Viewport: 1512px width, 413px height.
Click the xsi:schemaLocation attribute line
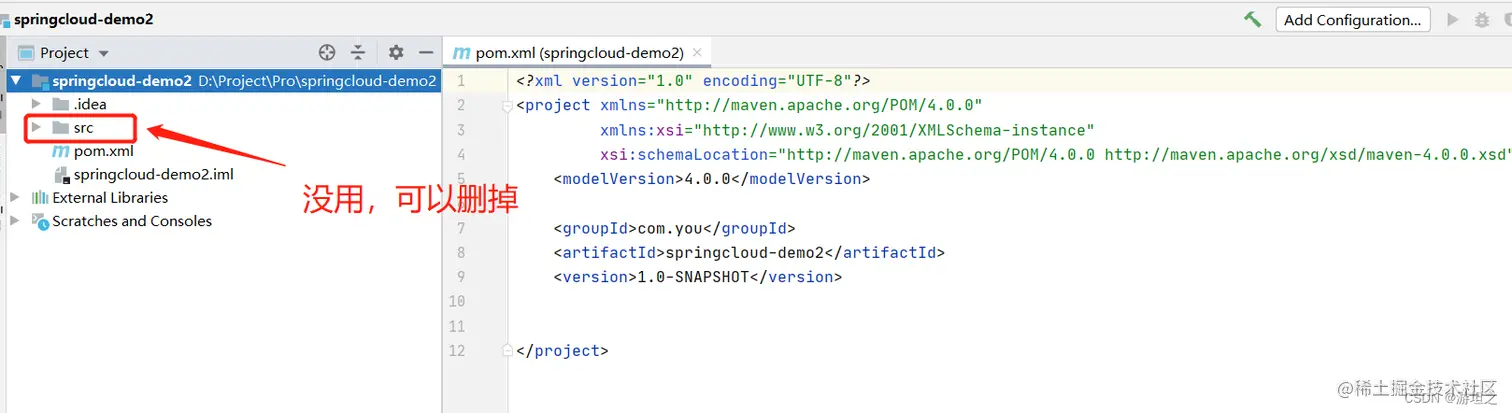tap(1055, 154)
